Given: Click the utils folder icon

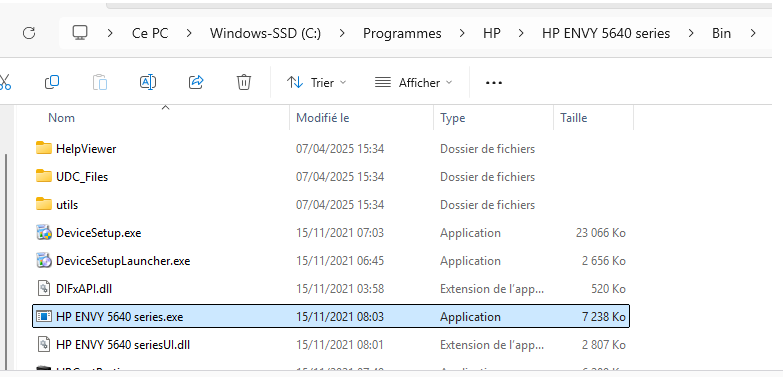Looking at the screenshot, I should coord(44,204).
